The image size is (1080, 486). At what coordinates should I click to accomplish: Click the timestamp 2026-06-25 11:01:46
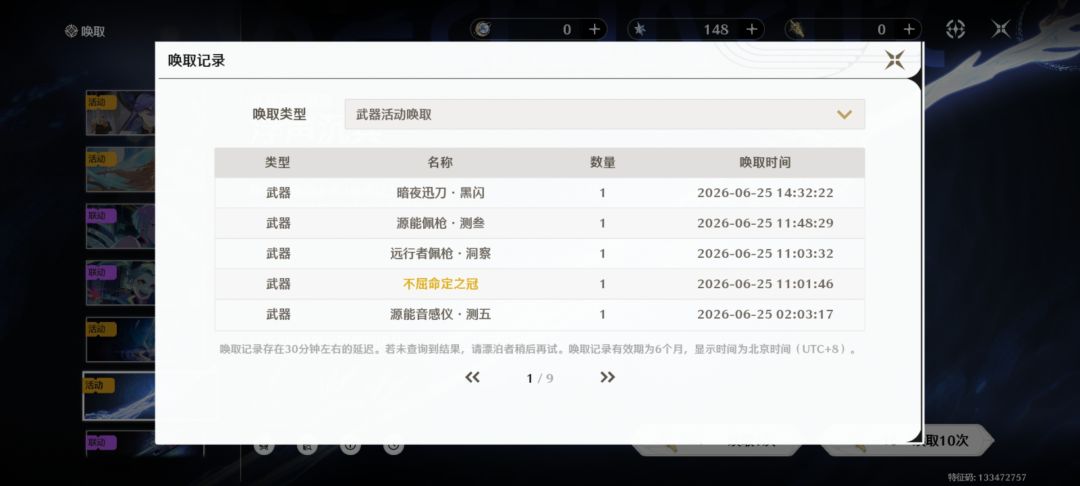(x=765, y=284)
